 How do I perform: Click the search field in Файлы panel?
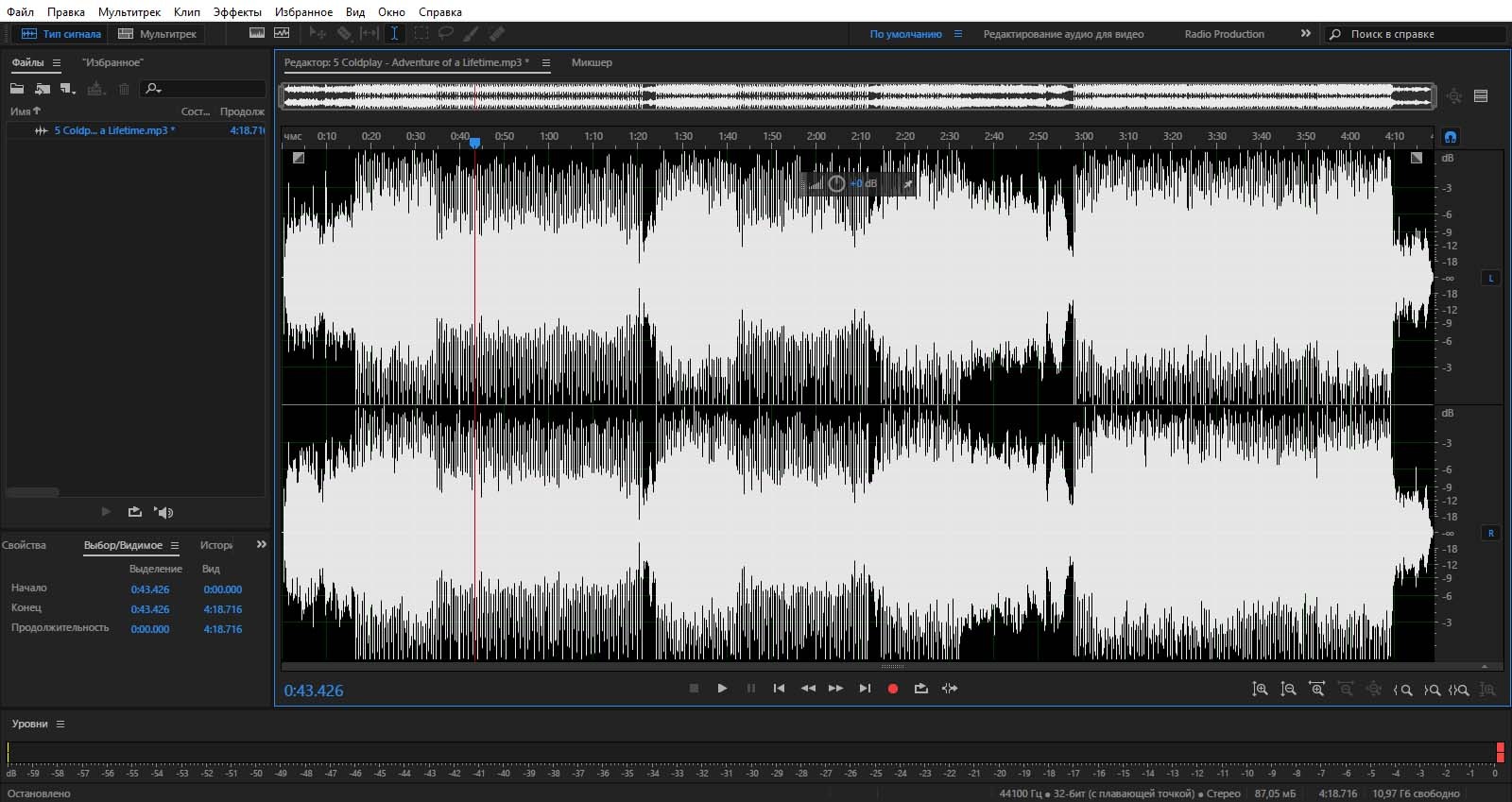[x=203, y=89]
